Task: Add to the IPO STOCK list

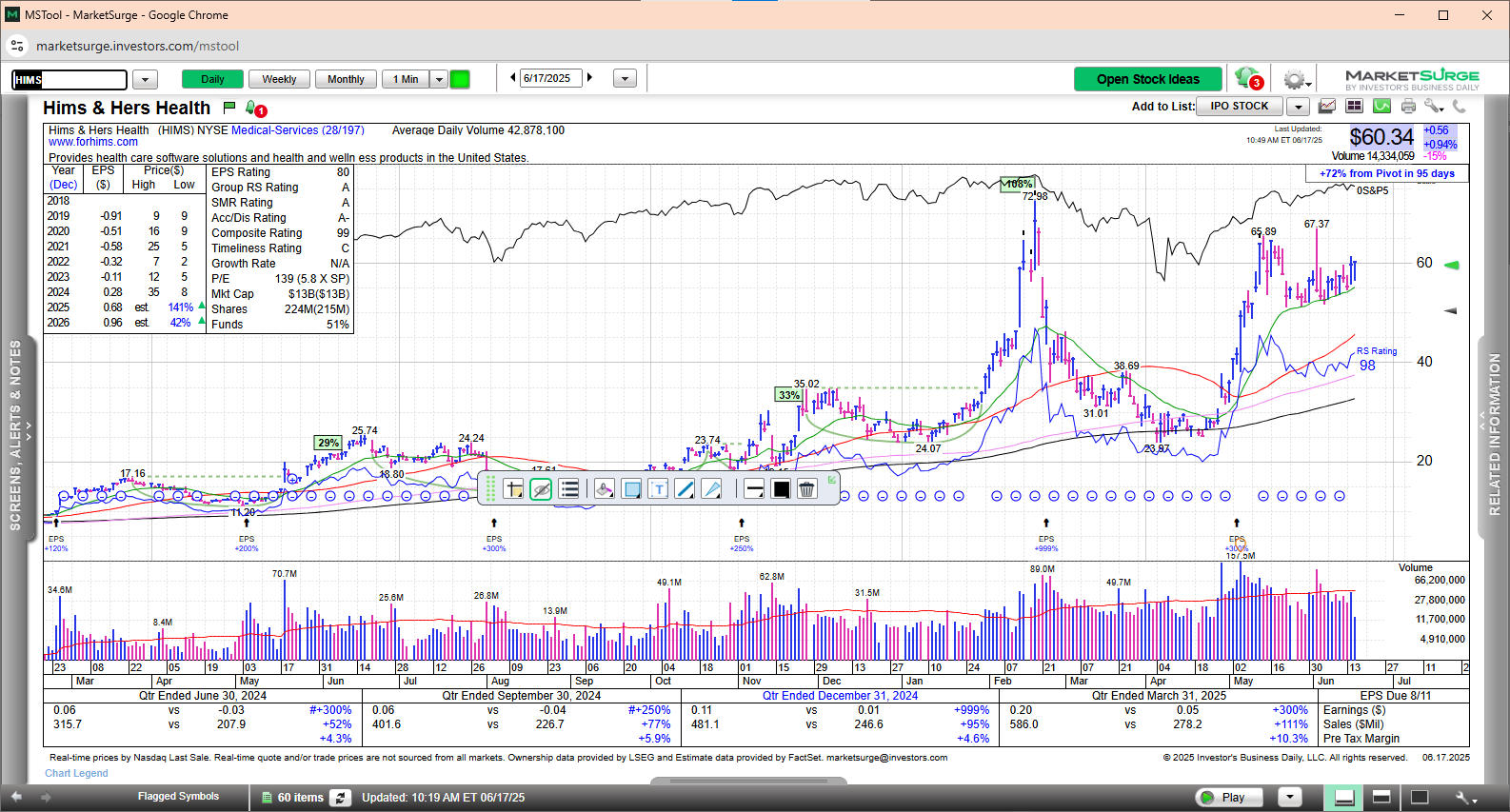Action: pos(1240,107)
